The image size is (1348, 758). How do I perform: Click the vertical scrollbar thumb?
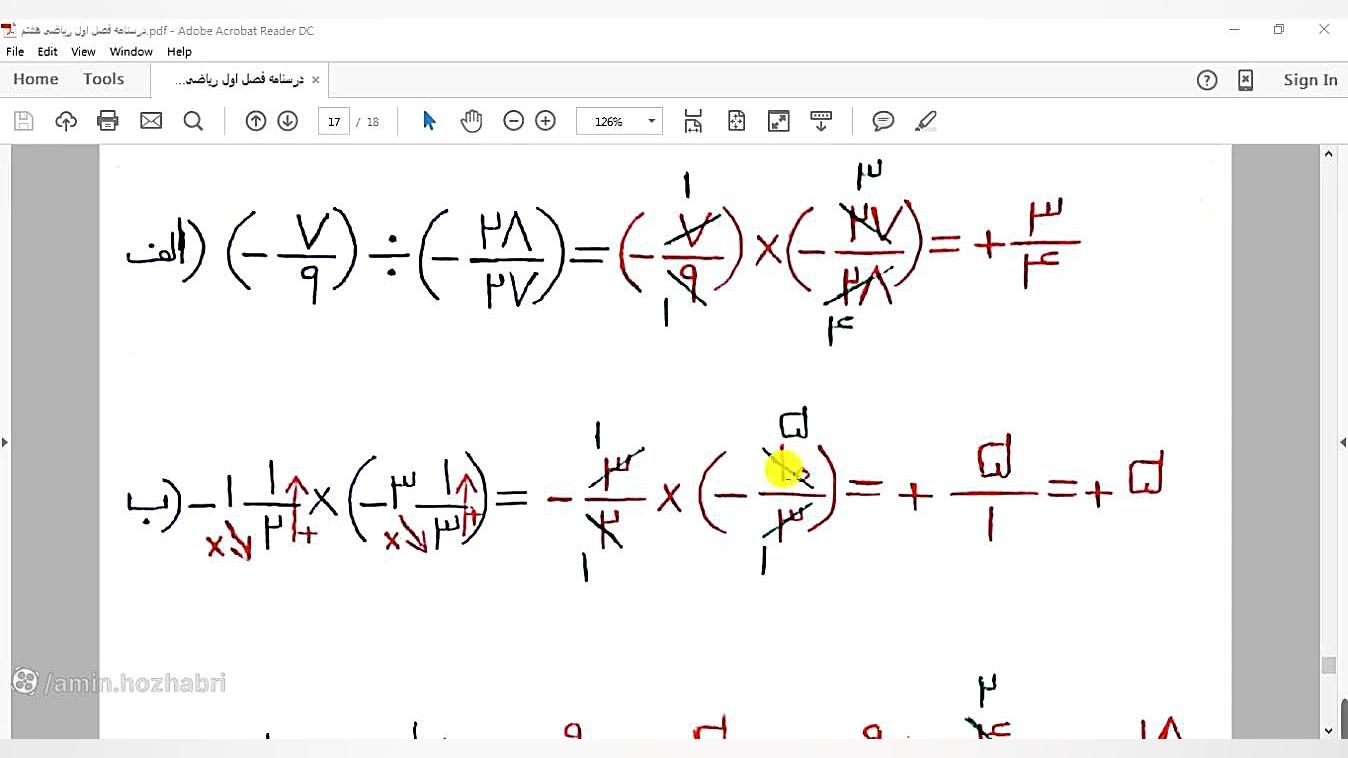(1328, 665)
